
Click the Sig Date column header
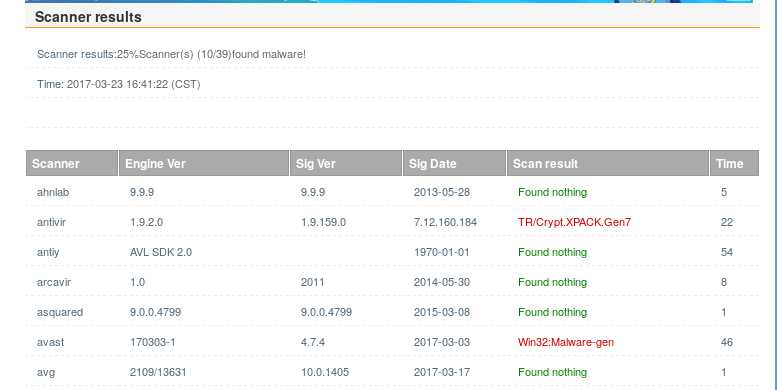tap(454, 164)
